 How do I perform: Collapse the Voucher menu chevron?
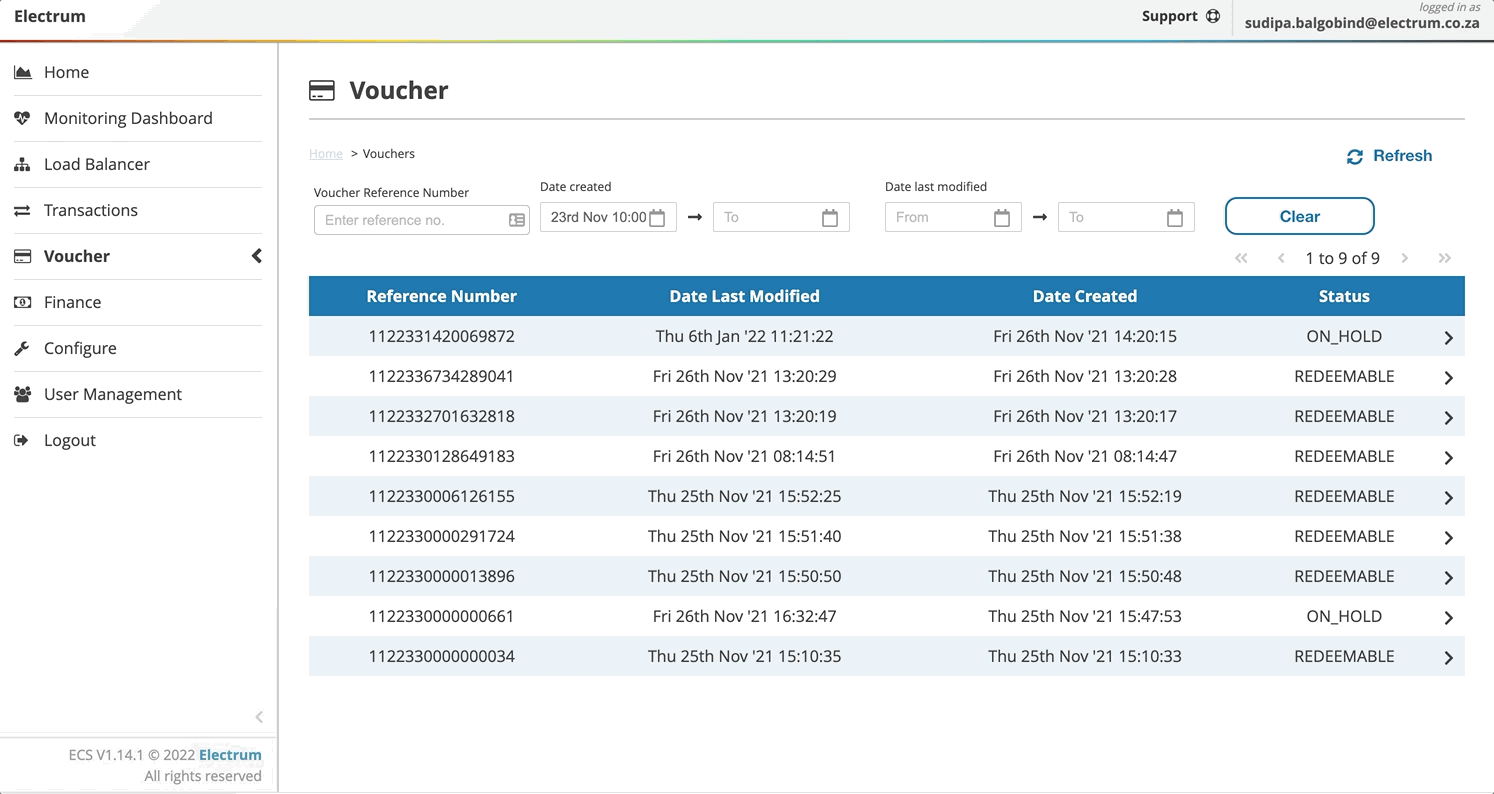[x=257, y=256]
